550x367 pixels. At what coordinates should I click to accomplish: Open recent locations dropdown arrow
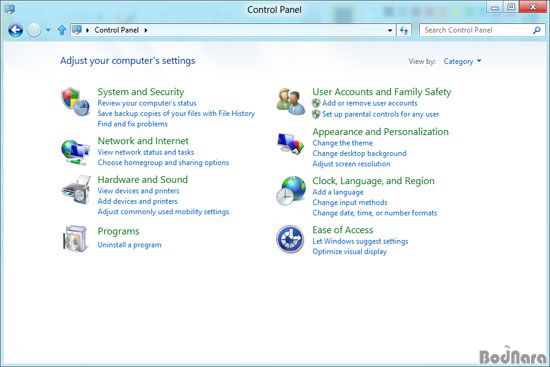48,30
